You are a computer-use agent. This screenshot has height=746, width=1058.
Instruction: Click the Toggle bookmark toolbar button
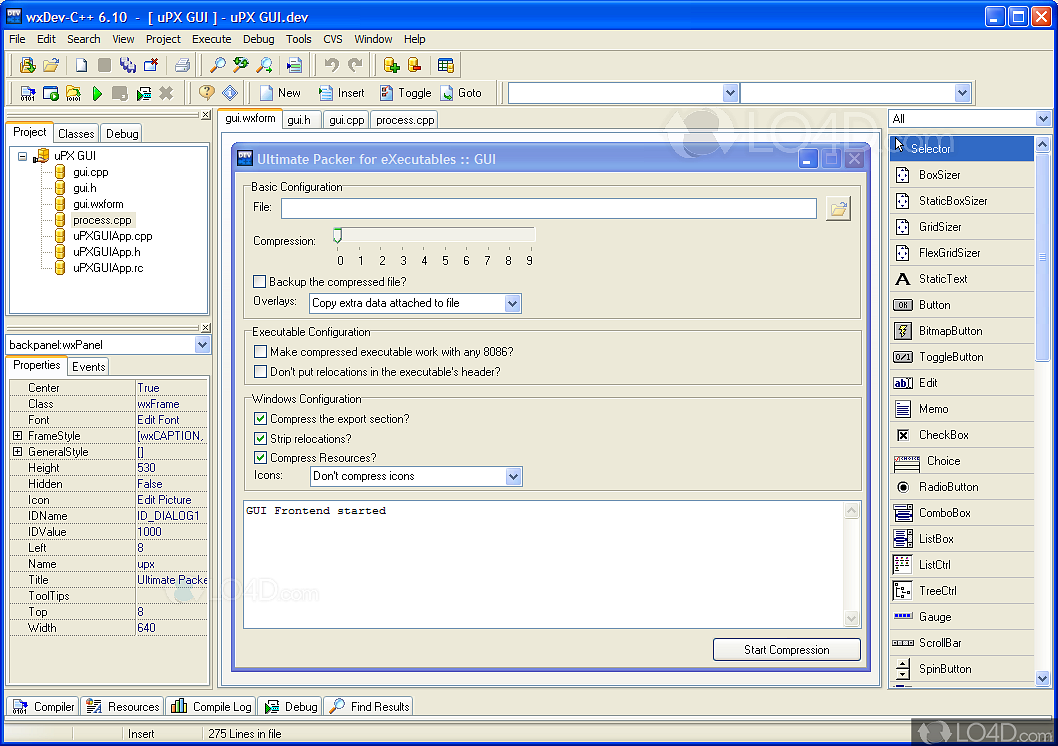tap(405, 93)
